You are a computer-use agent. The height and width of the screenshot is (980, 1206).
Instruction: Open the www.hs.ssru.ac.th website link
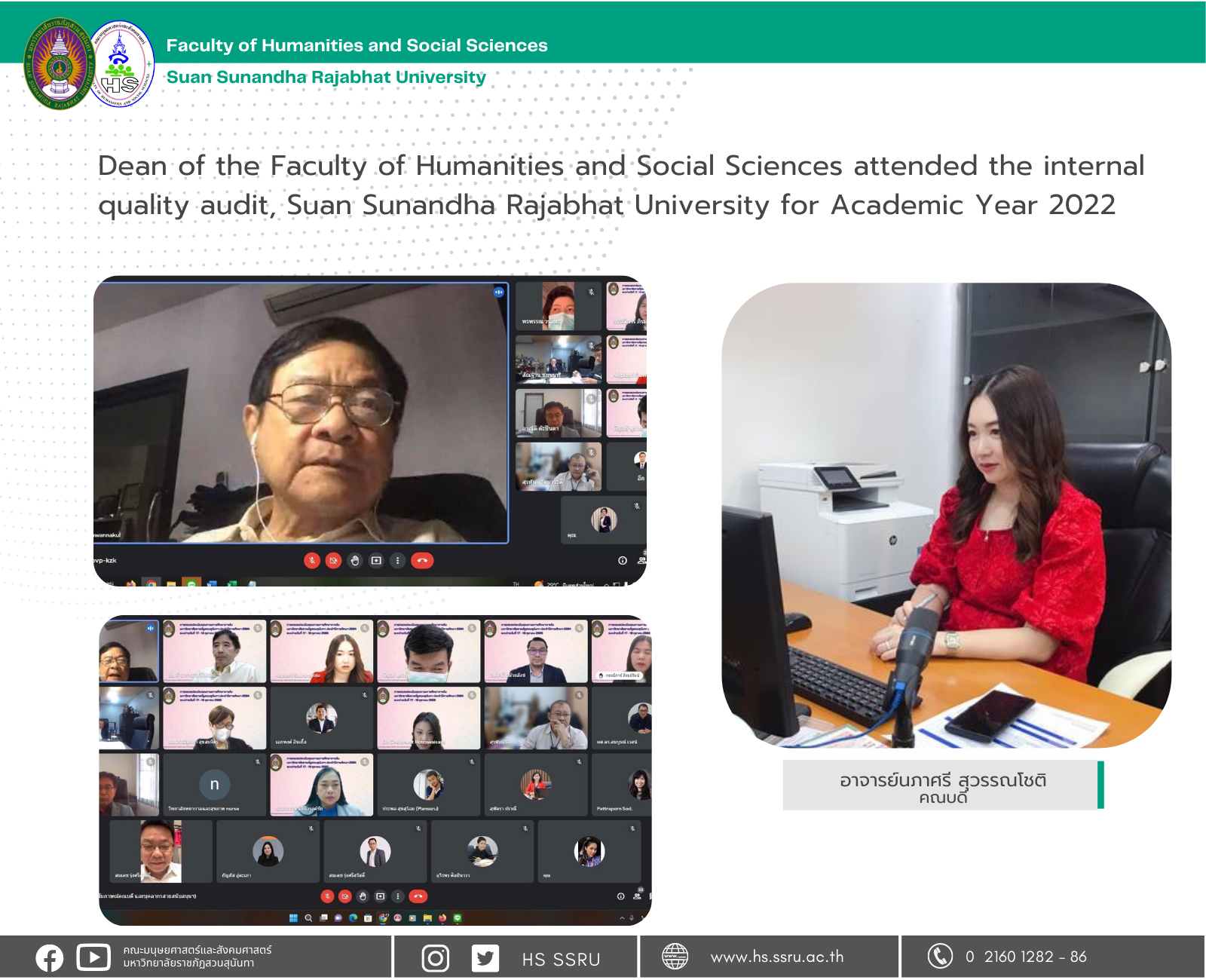click(776, 957)
